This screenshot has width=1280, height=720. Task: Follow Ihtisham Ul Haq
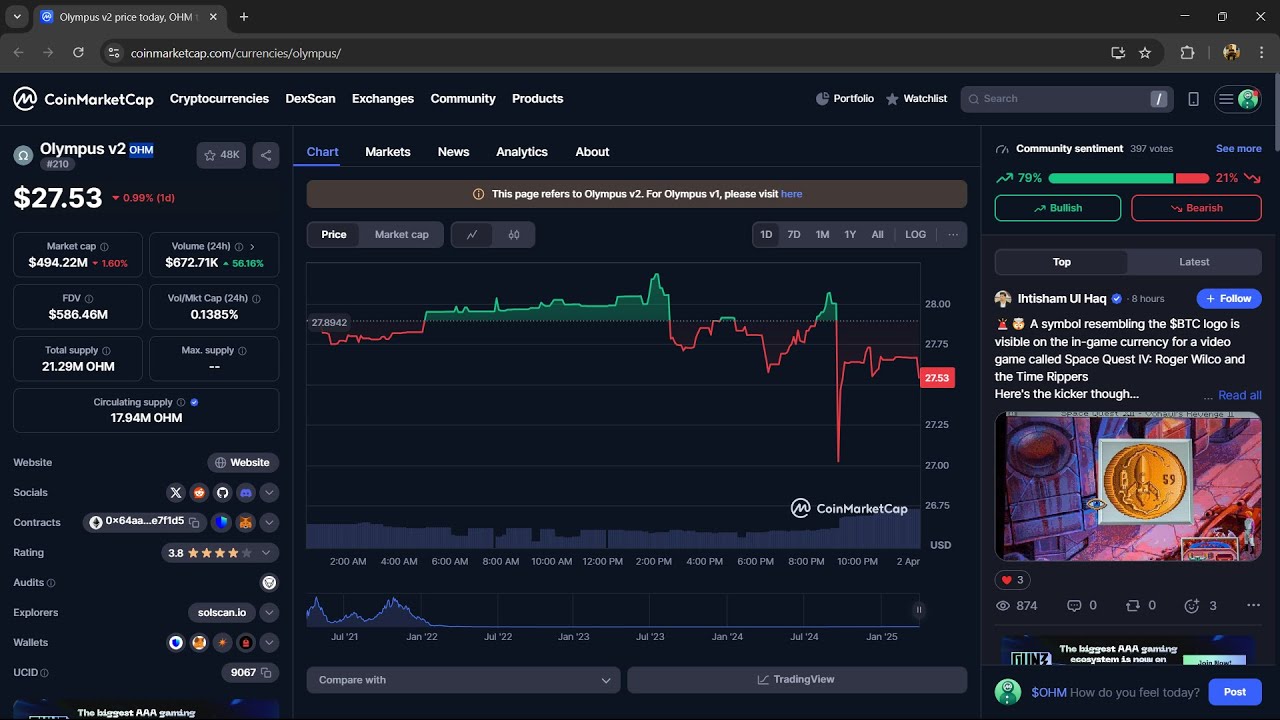pos(1228,298)
